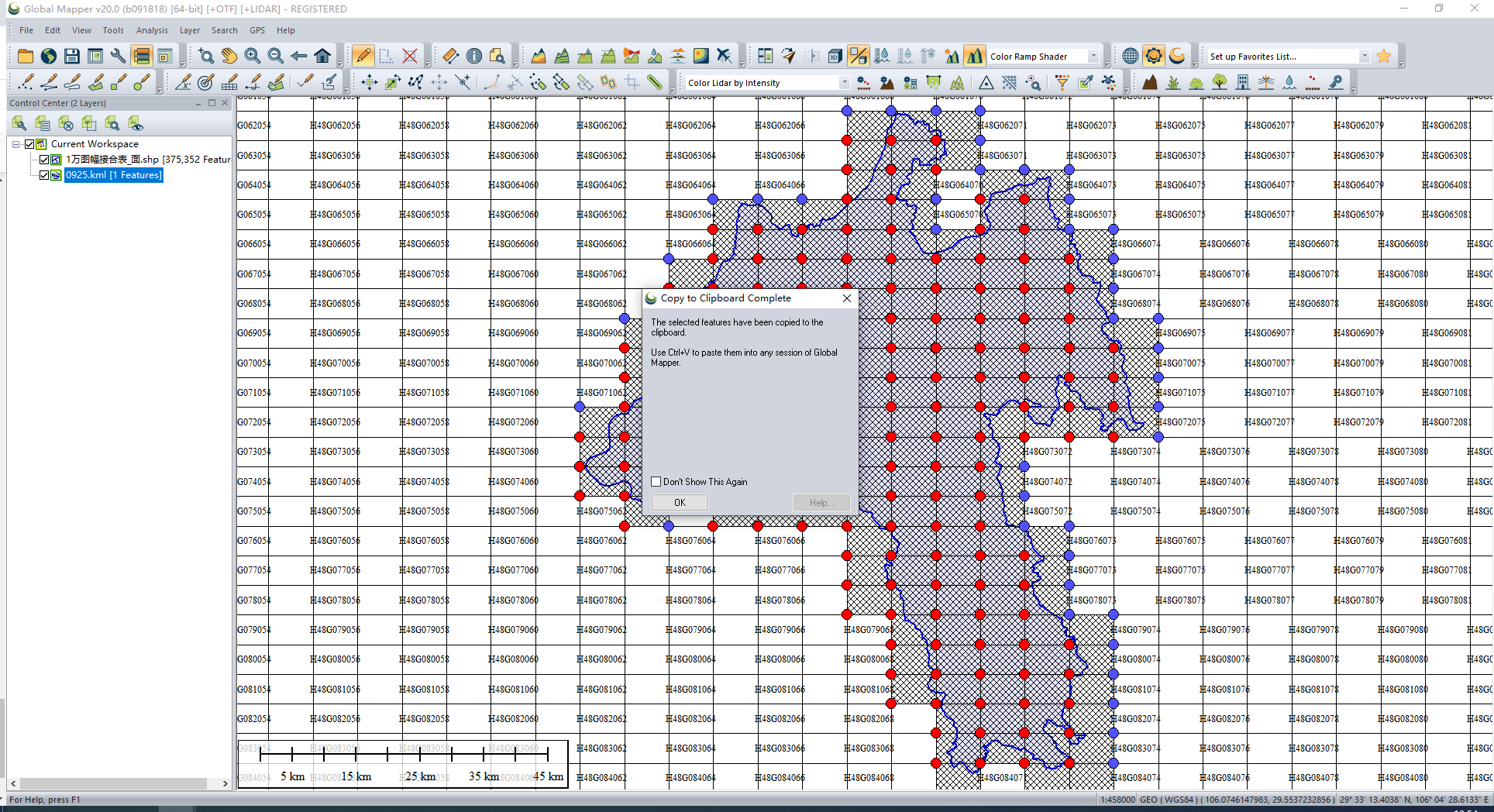Click the globe online data icon
Image resolution: width=1494 pixels, height=812 pixels.
click(49, 56)
